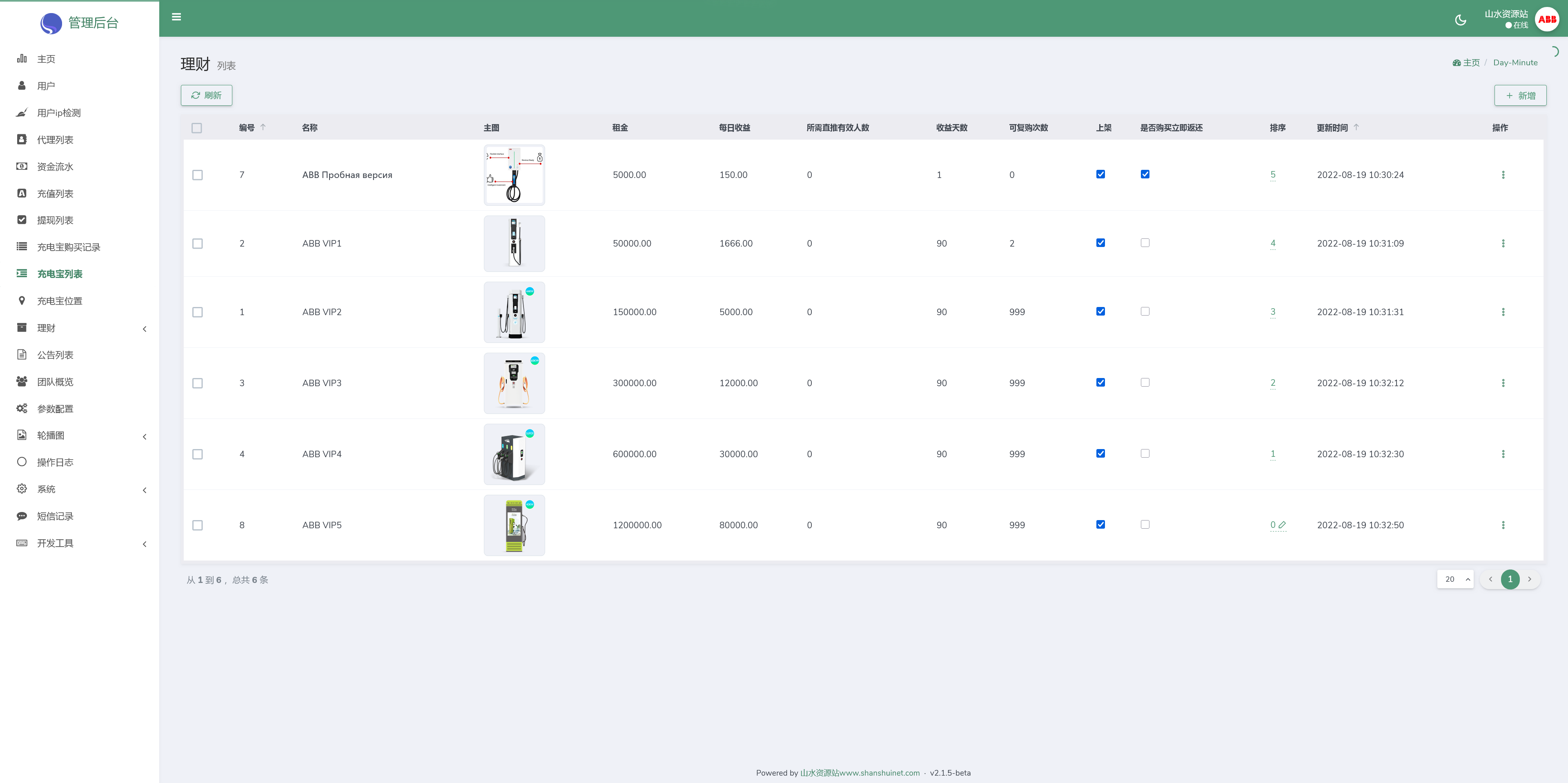Click the 刷新 refresh button
This screenshot has width=1568, height=783.
206,96
